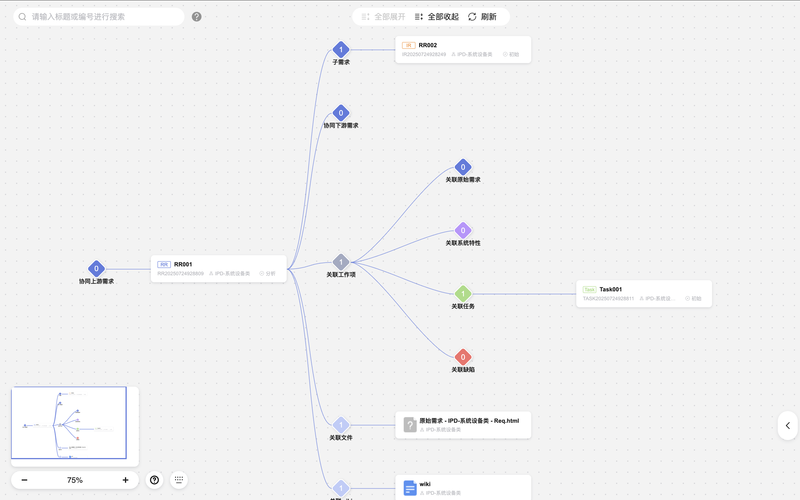Click the 关联系统特性 label text
800x500 pixels.
(463, 243)
